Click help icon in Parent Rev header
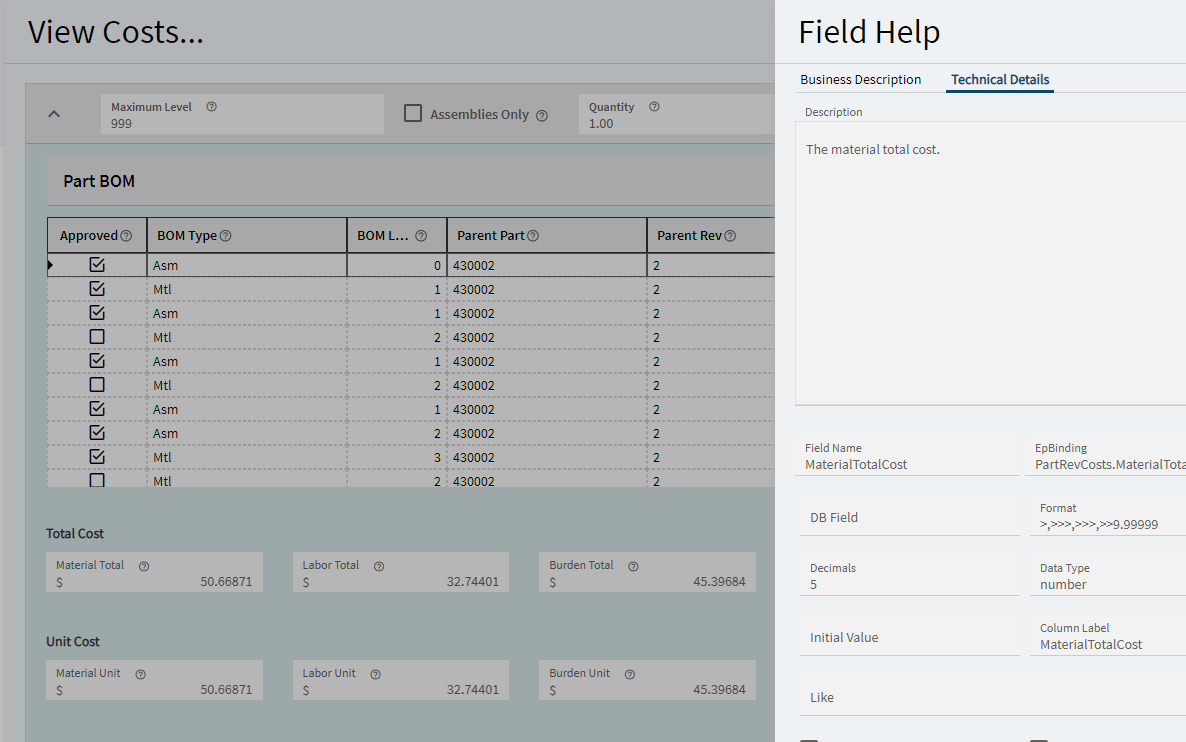The image size is (1186, 742). point(730,236)
